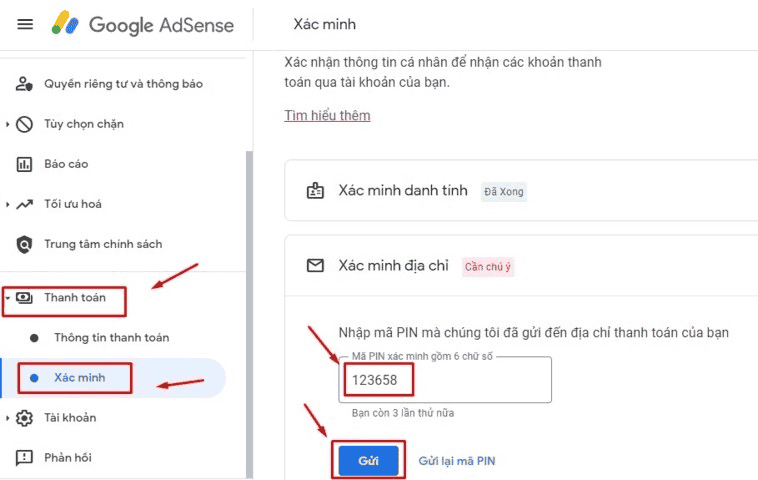
Task: Click the Đã Xong status badge
Action: [504, 192]
